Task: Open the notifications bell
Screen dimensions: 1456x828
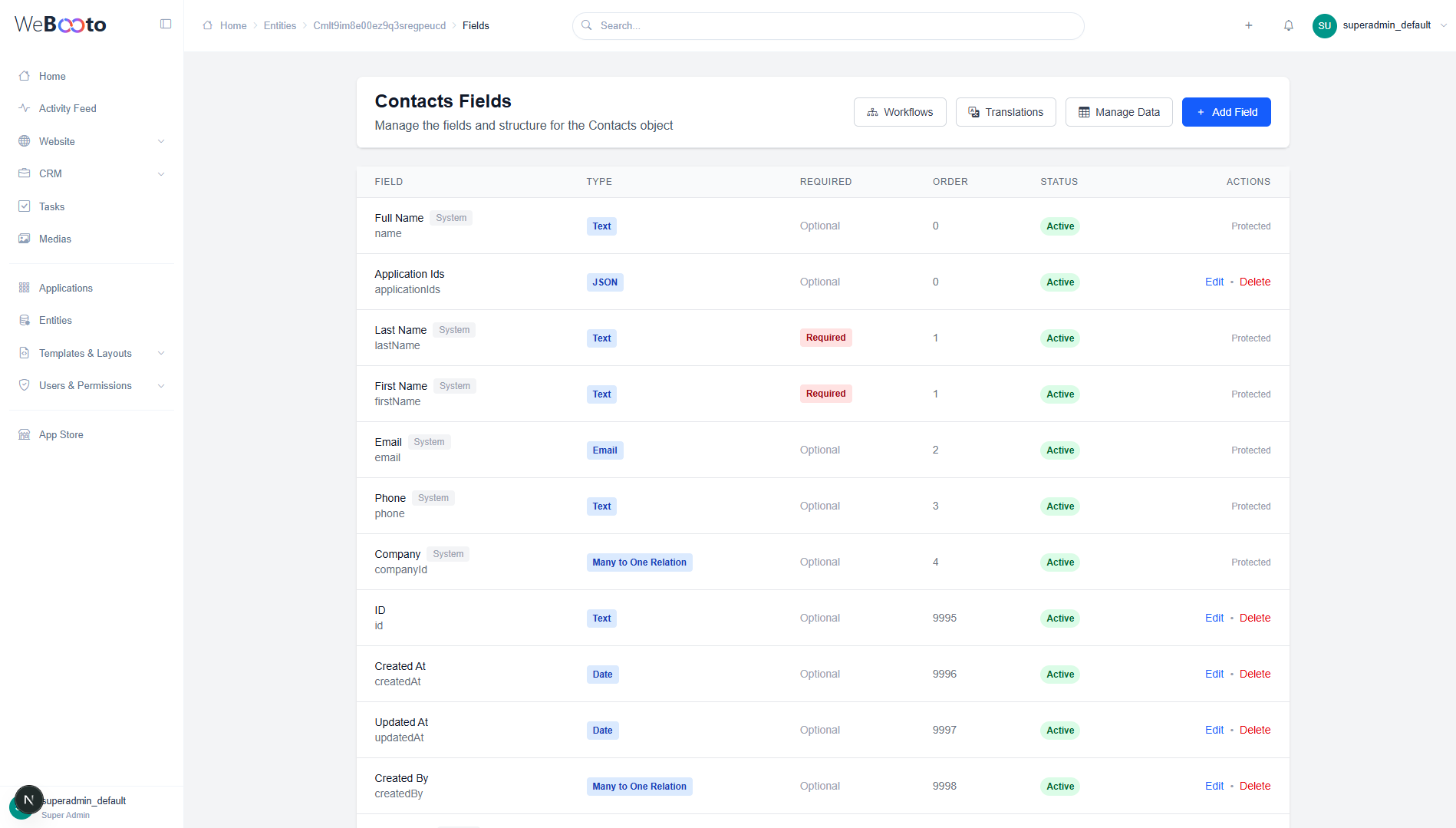Action: pyautogui.click(x=1288, y=25)
